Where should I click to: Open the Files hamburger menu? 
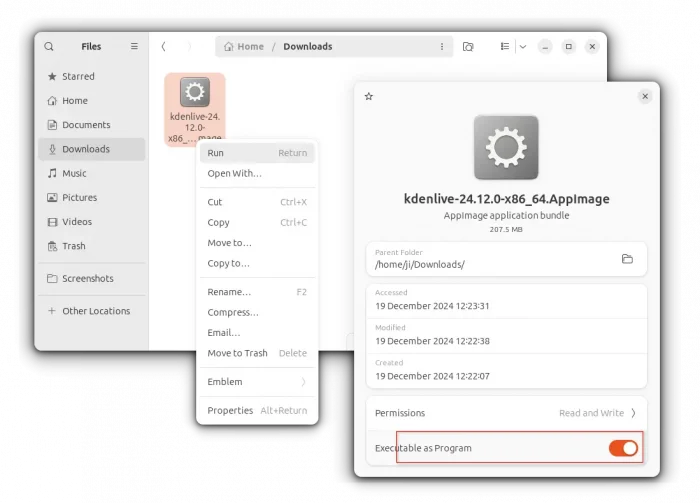pyautogui.click(x=134, y=46)
